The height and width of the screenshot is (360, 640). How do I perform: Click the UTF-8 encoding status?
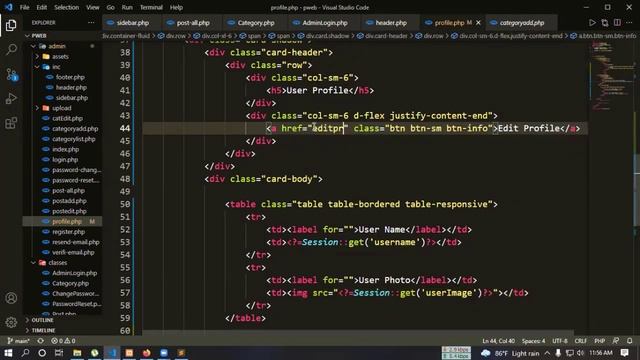coord(559,341)
